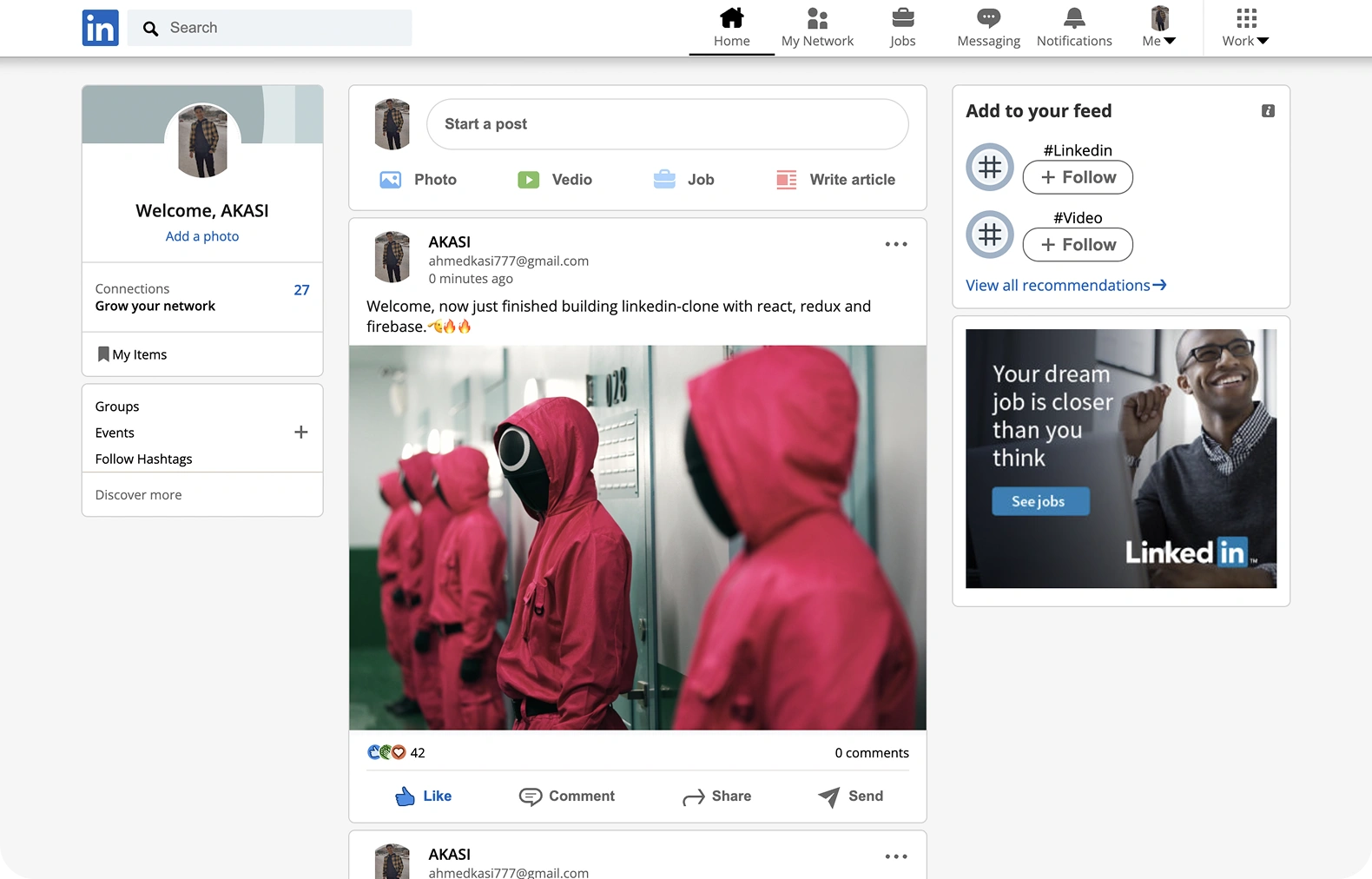
Task: Open View all recommendations link
Action: coord(1066,286)
